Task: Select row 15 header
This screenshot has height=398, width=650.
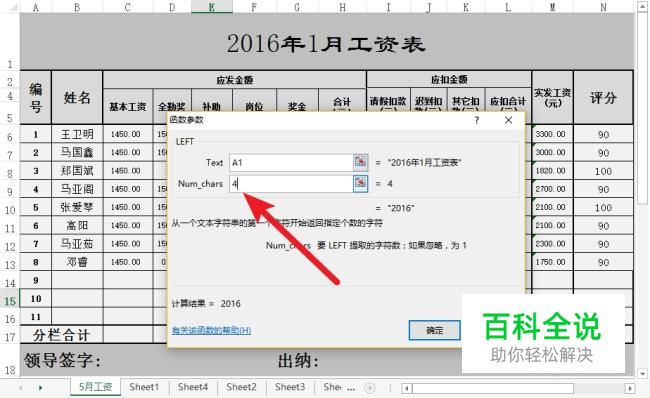Action: coord(10,299)
